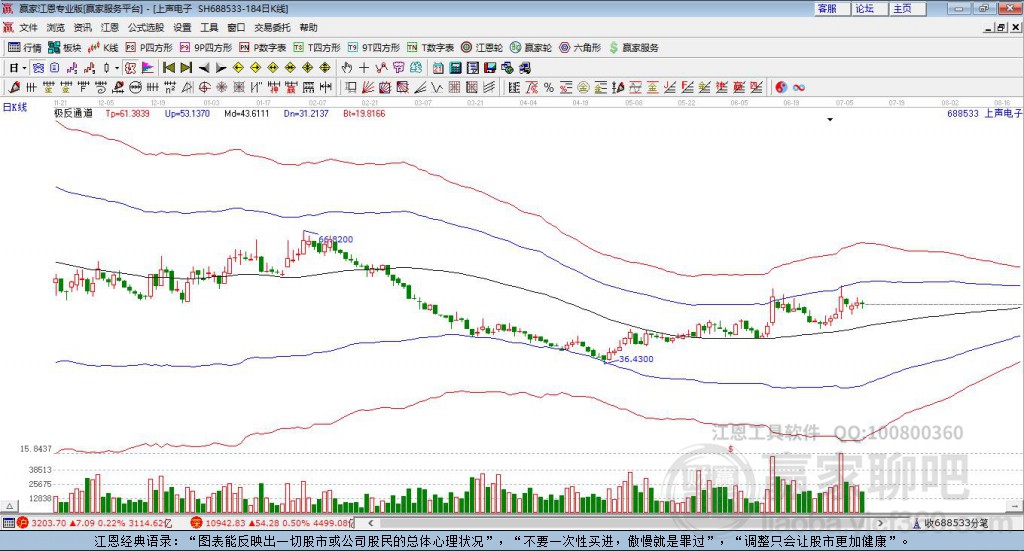Screen dimensions: 1024x551
Task: Click the 日K线 label
Action: 15,107
